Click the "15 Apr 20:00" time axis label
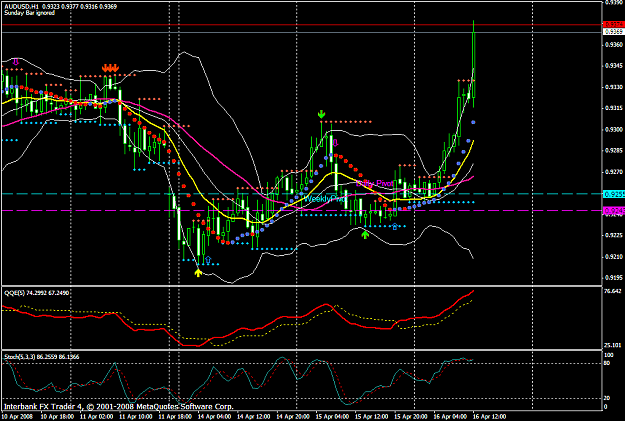This screenshot has height=421, width=625. point(411,417)
